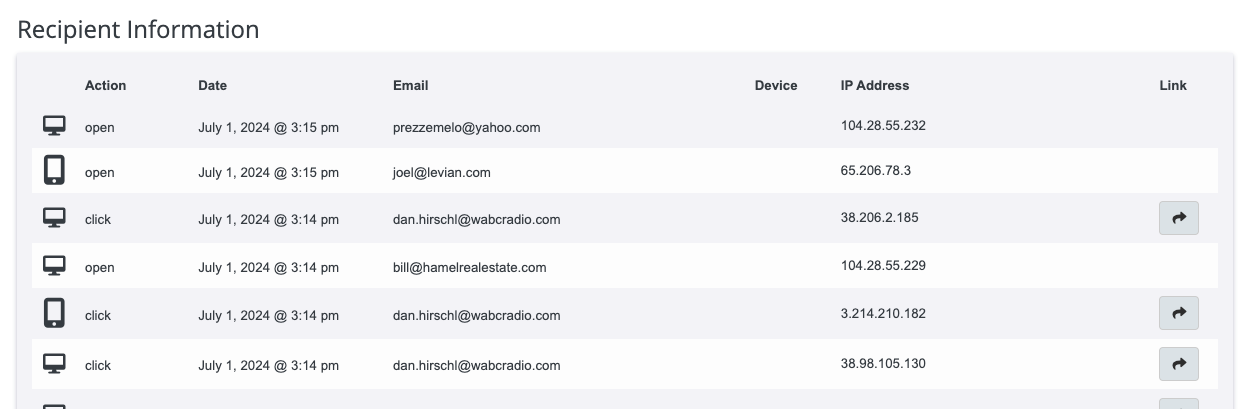Select email prezzemelo@yahoo.com
The image size is (1250, 409).
click(466, 127)
